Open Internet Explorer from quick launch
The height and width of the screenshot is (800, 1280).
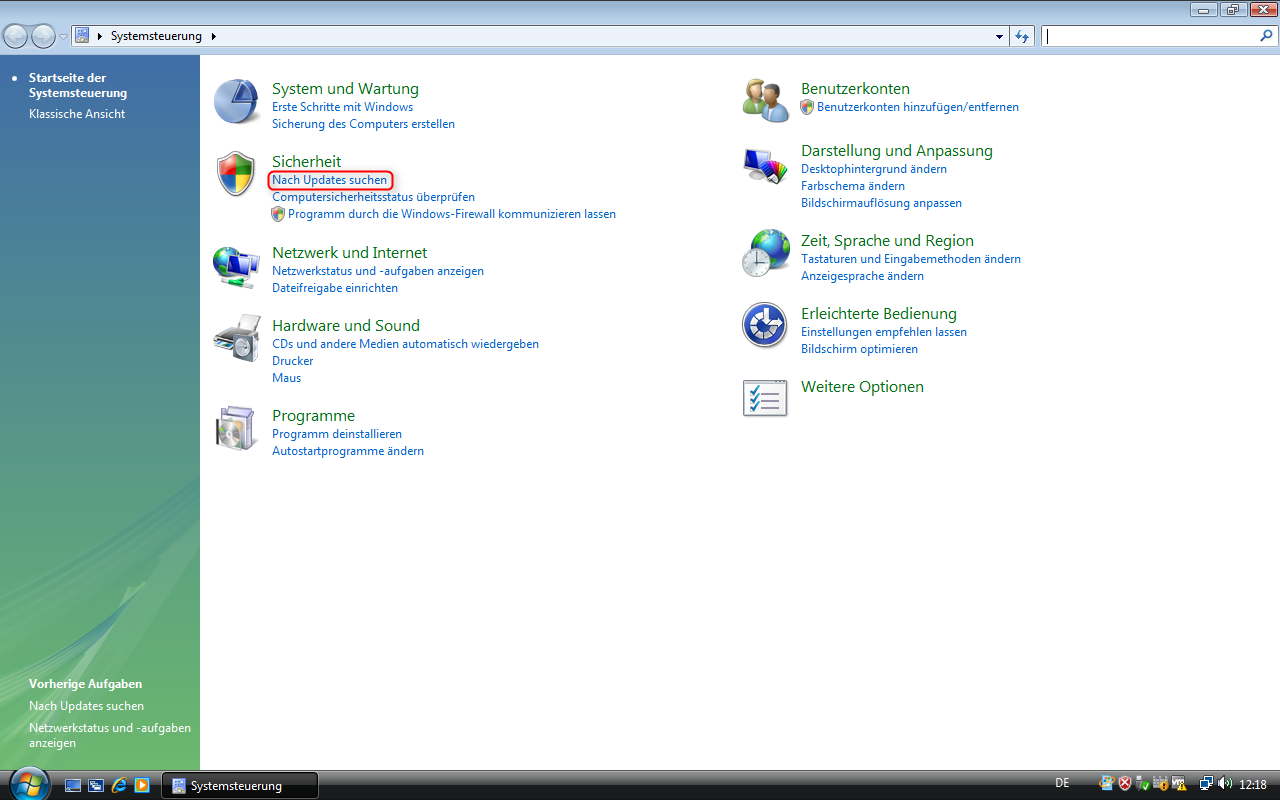(x=119, y=785)
